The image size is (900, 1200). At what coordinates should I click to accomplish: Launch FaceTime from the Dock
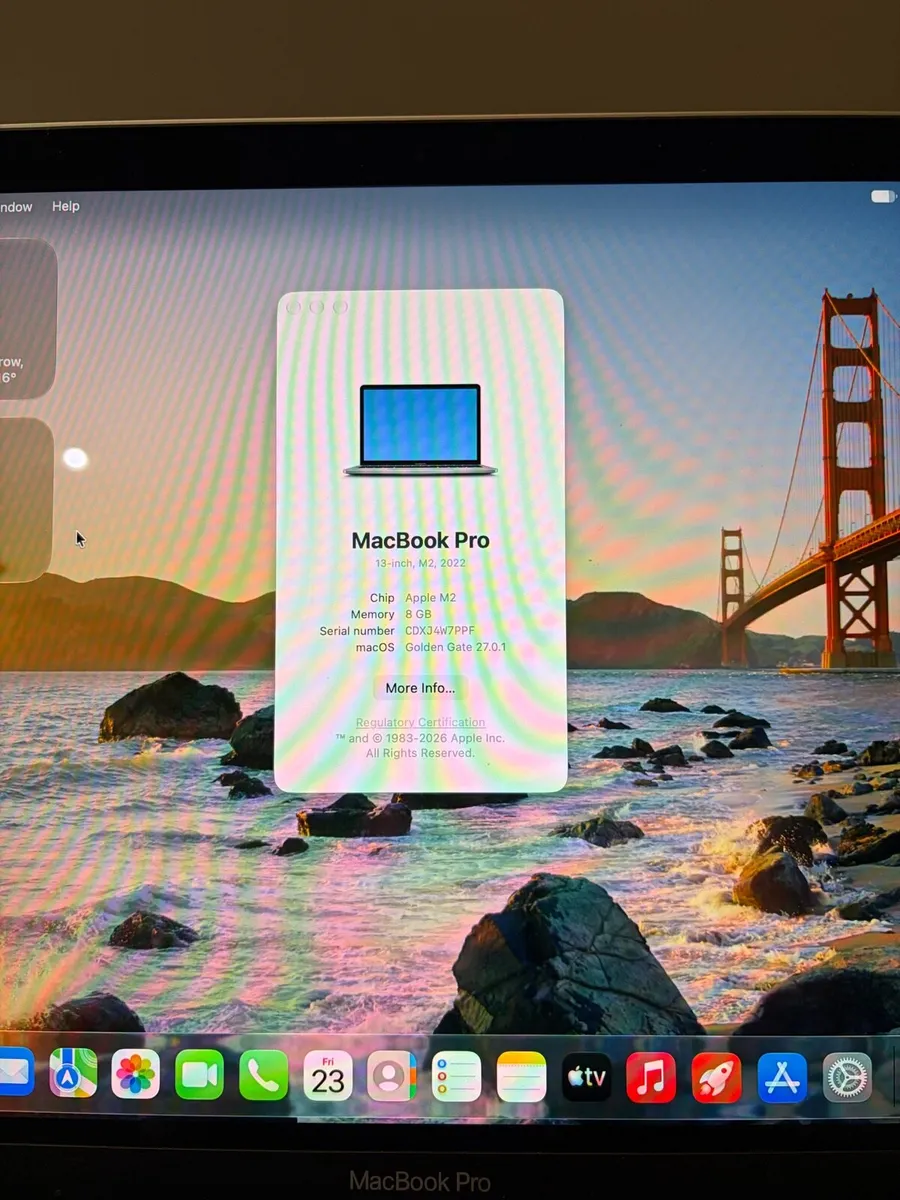200,1075
